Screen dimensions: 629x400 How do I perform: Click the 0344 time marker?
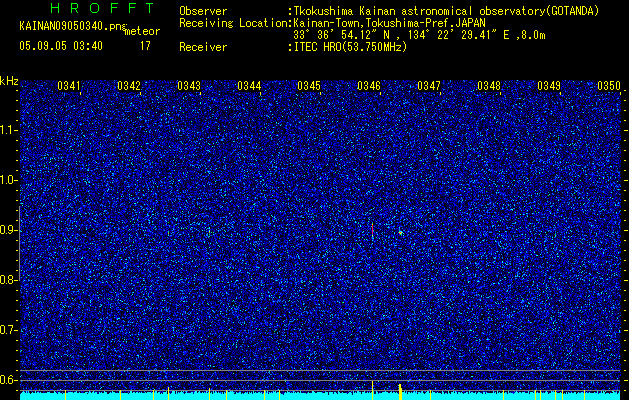tap(249, 86)
